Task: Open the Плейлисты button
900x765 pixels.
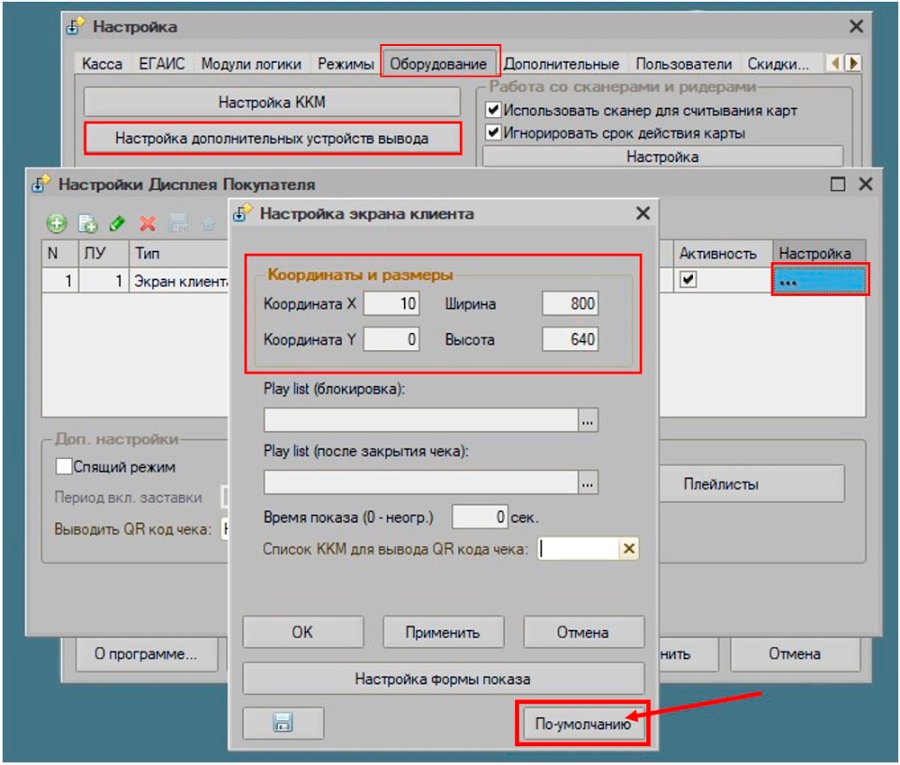Action: coord(751,484)
